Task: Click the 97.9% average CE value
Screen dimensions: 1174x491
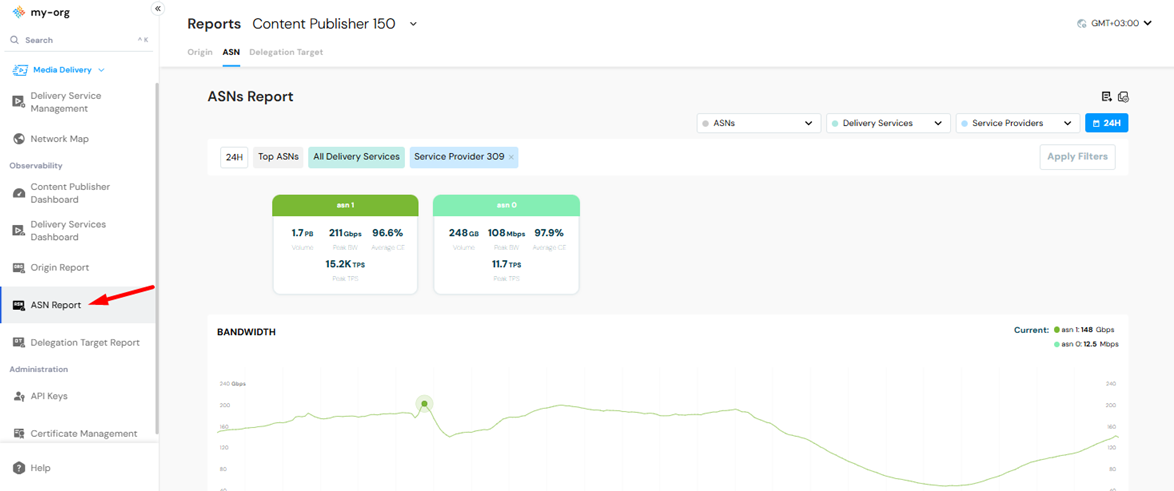Action: click(549, 233)
